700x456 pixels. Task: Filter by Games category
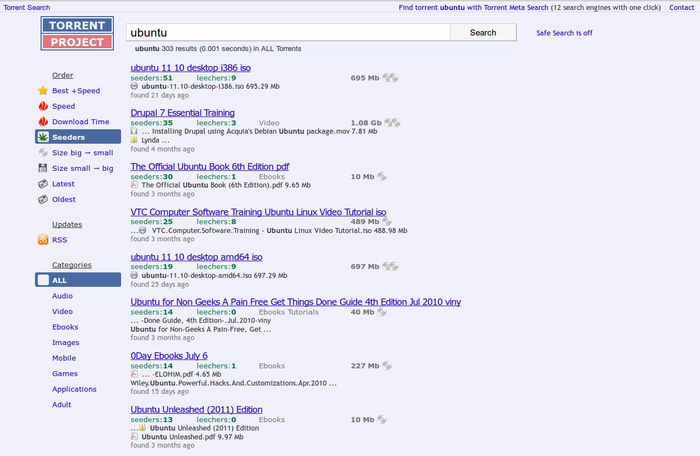(65, 373)
